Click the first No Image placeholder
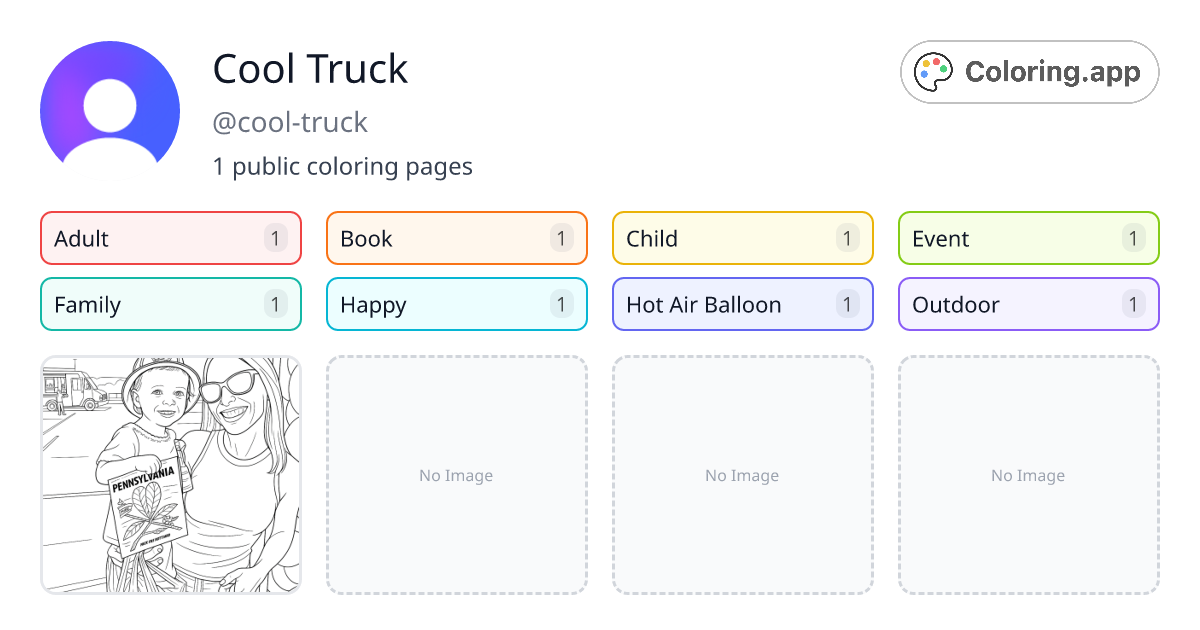The image size is (1200, 630). coord(456,475)
